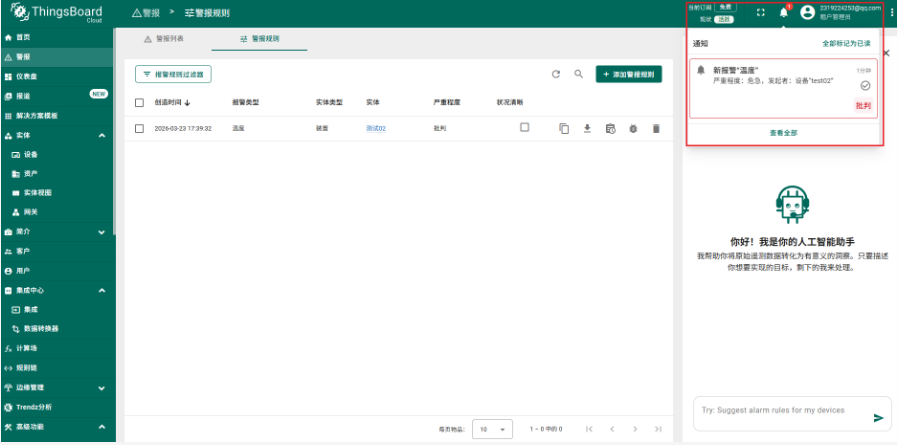Expand the 边缘管理 sidebar section

102,387
